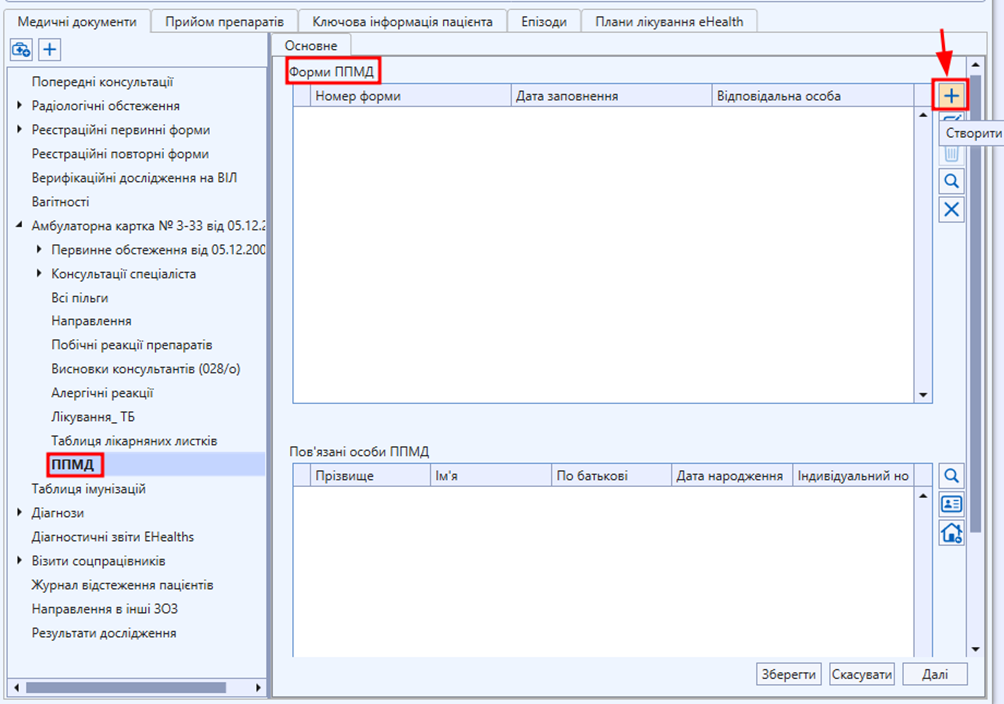1004x704 pixels.
Task: Click the medical kit icon above the tree
Action: point(21,49)
